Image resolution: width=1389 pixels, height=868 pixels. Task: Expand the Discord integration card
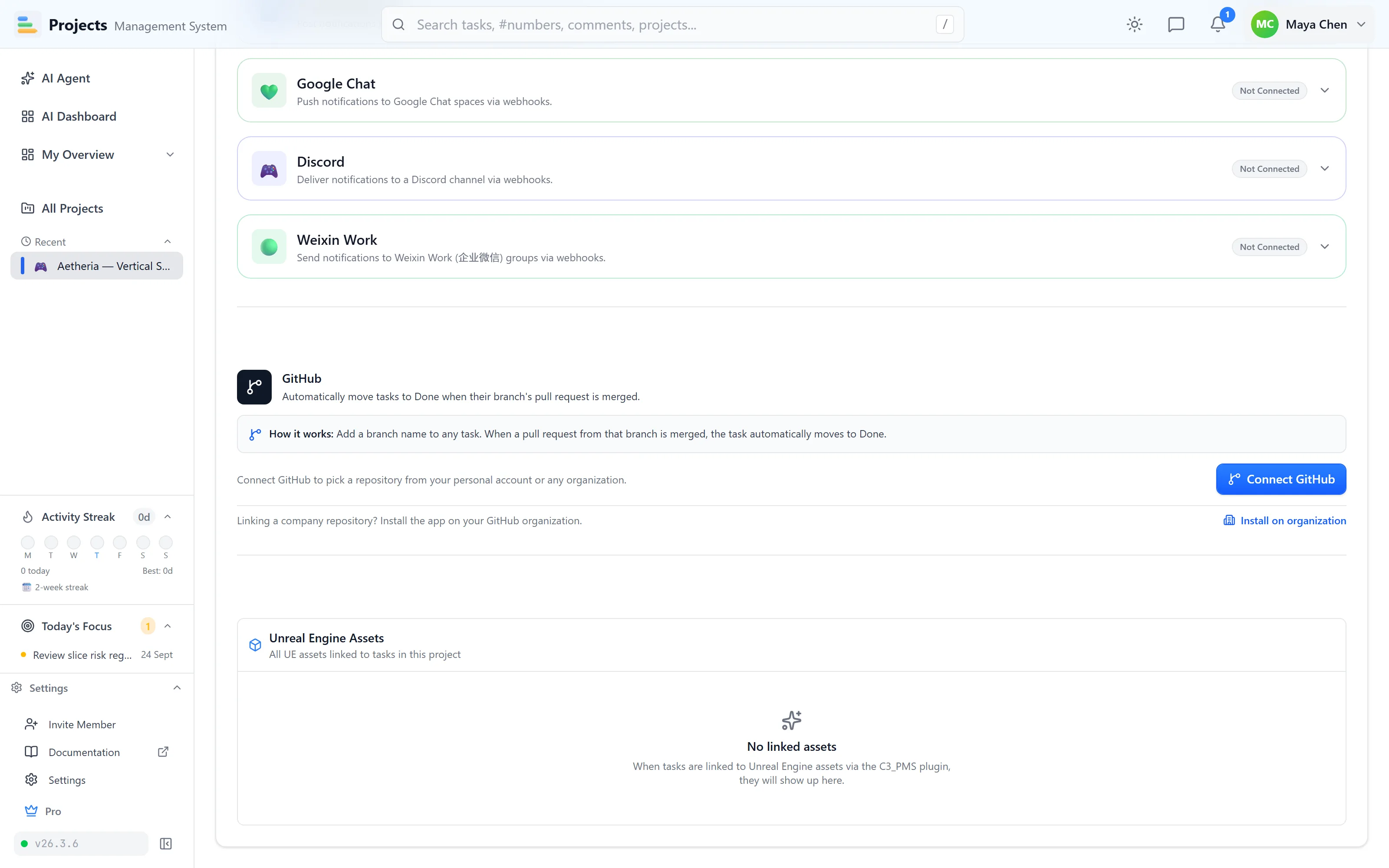click(1325, 169)
